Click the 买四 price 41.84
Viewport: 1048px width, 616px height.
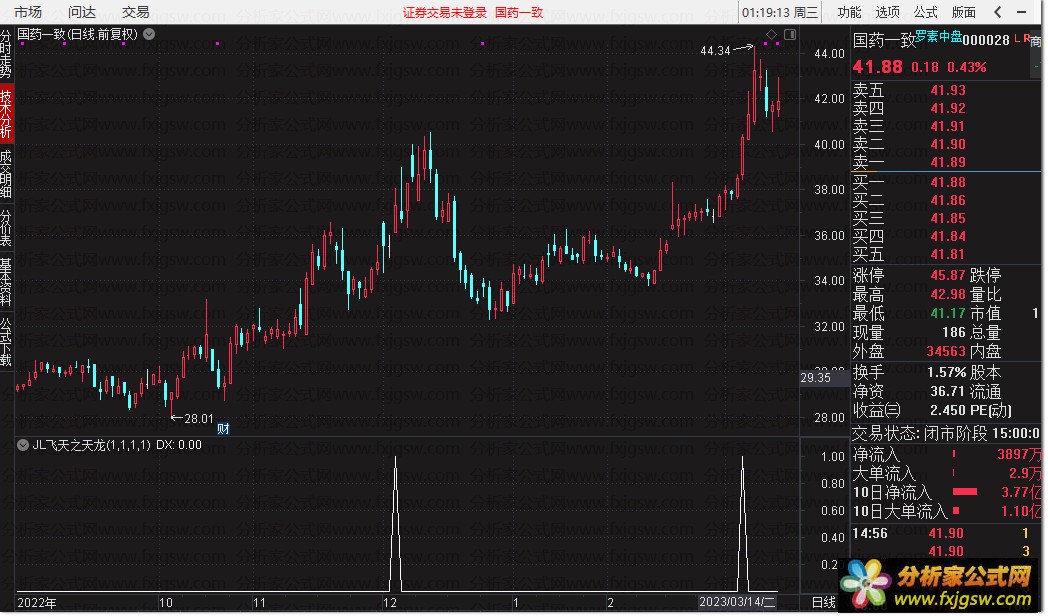[x=948, y=237]
